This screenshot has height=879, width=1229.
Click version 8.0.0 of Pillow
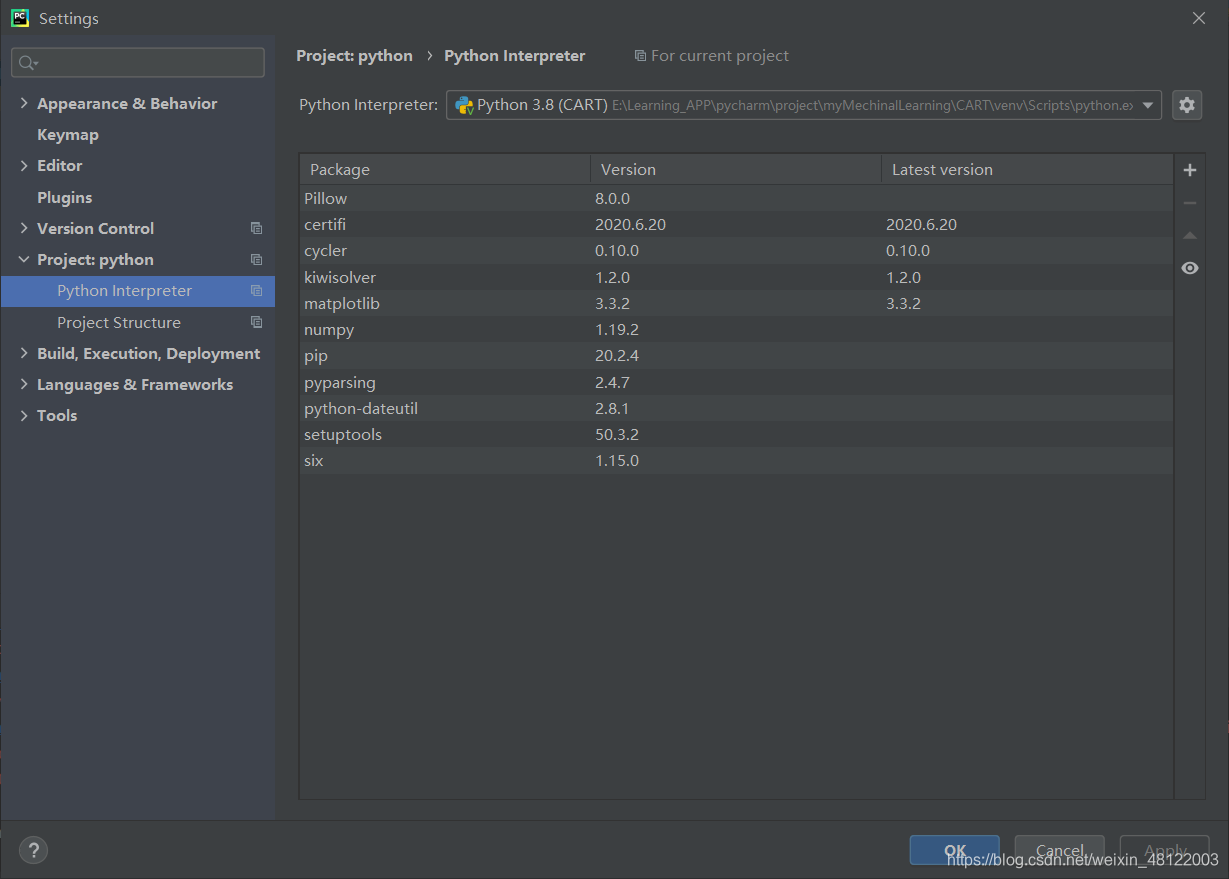612,199
